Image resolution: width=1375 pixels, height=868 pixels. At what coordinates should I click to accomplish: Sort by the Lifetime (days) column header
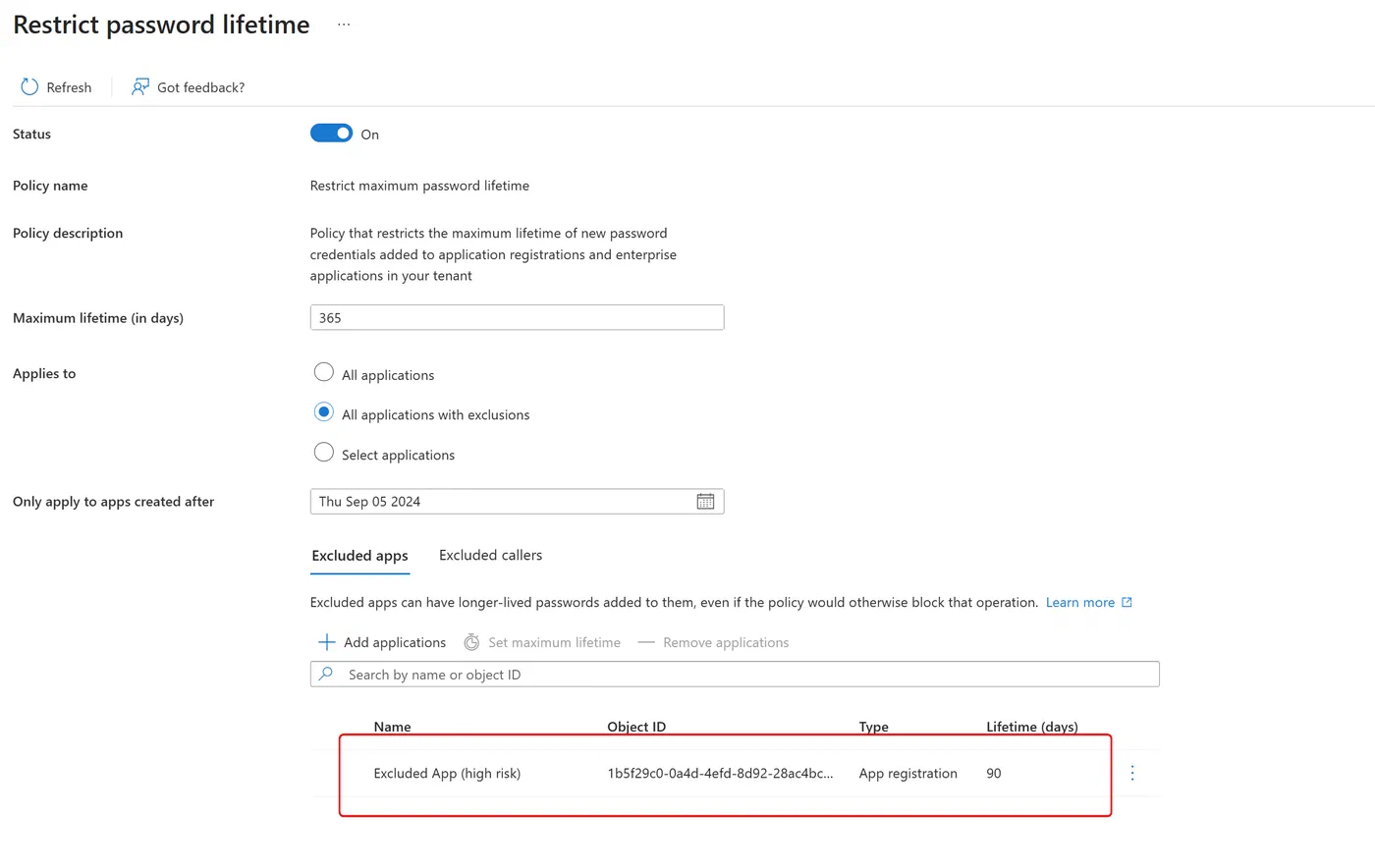pos(1031,727)
